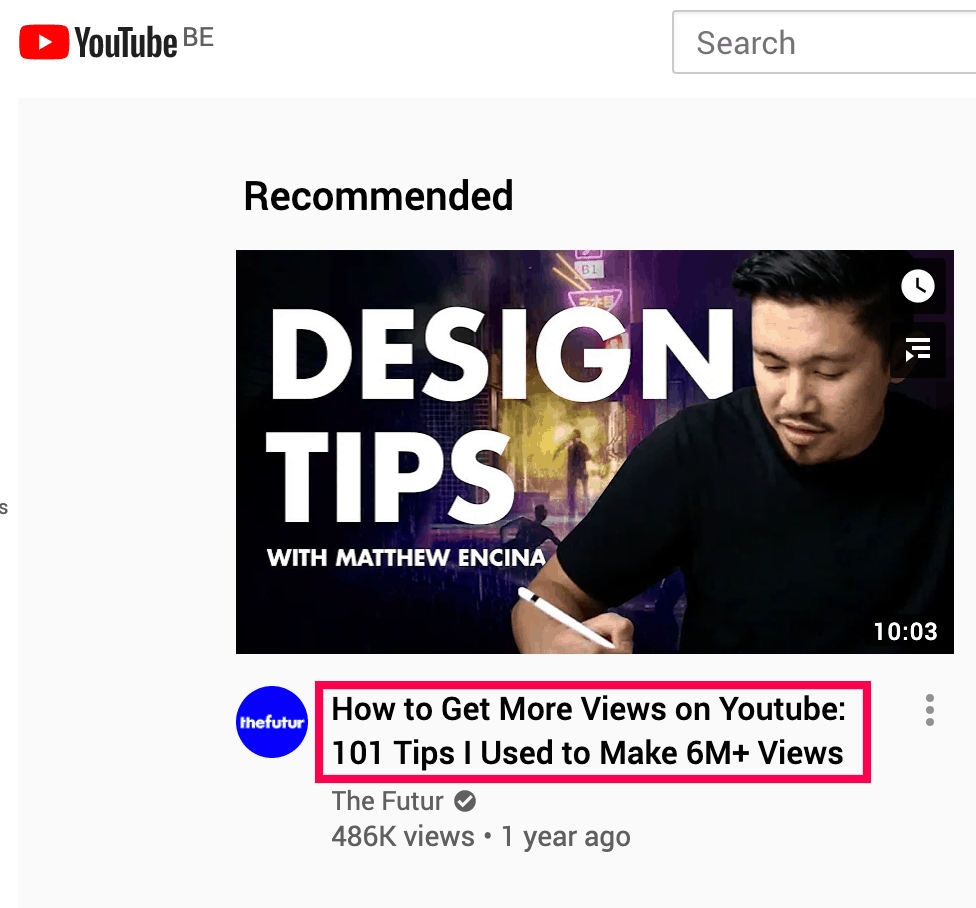Screen dimensions: 976x908
Task: Click the YouTube logo to go home
Action: [x=98, y=42]
